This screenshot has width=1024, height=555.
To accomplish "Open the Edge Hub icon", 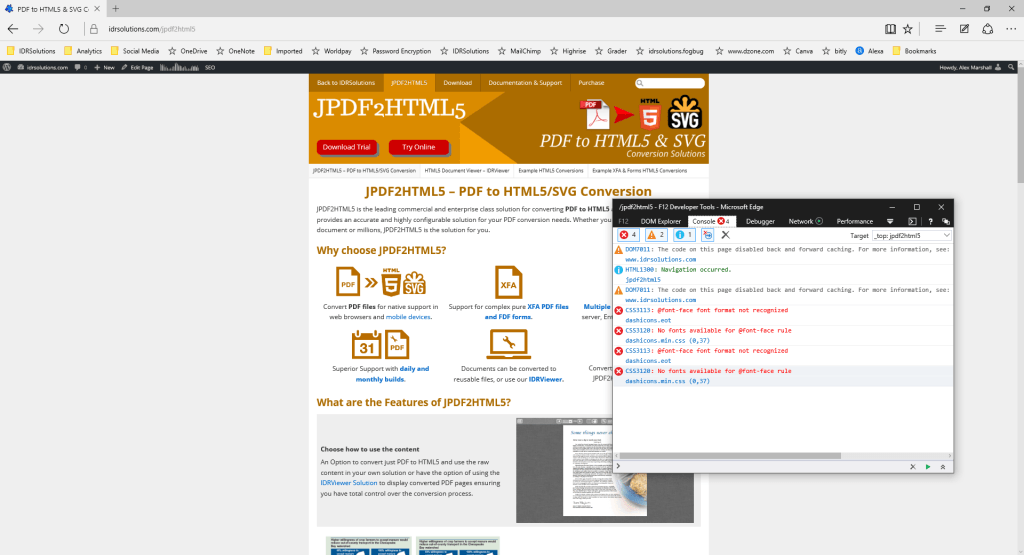I will 938,29.
